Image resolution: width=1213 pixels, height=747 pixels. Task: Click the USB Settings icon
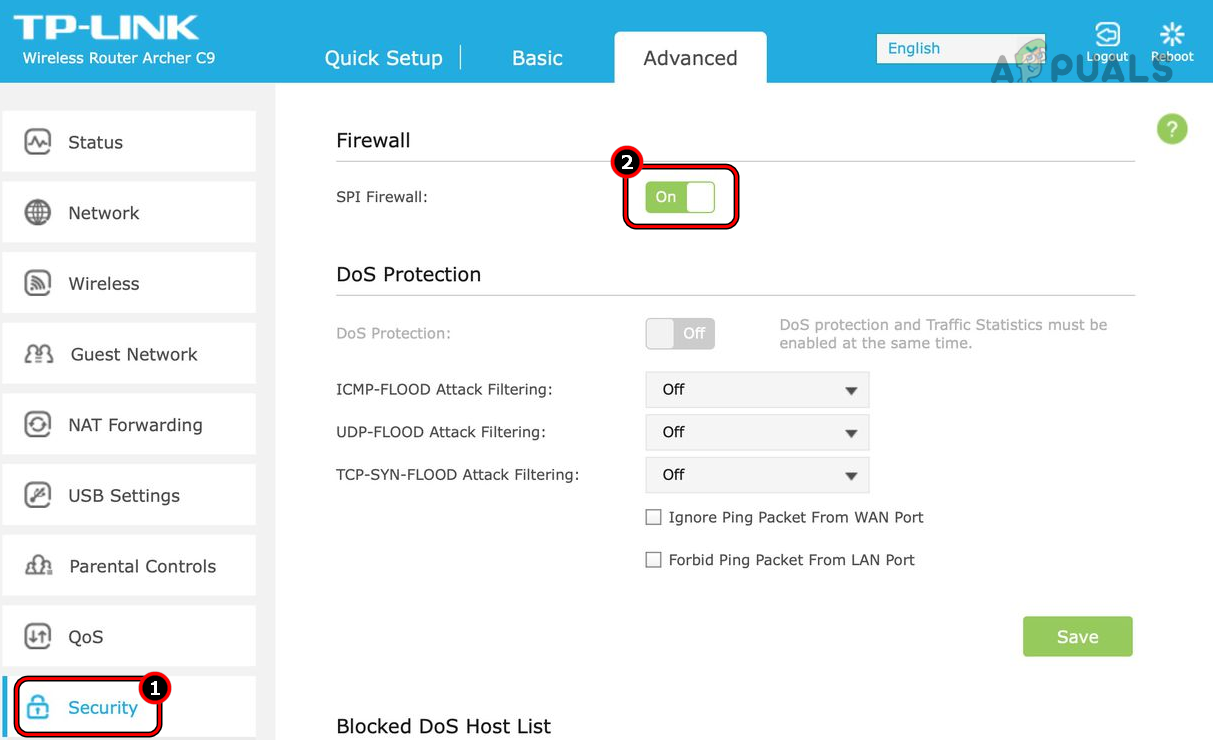(37, 495)
